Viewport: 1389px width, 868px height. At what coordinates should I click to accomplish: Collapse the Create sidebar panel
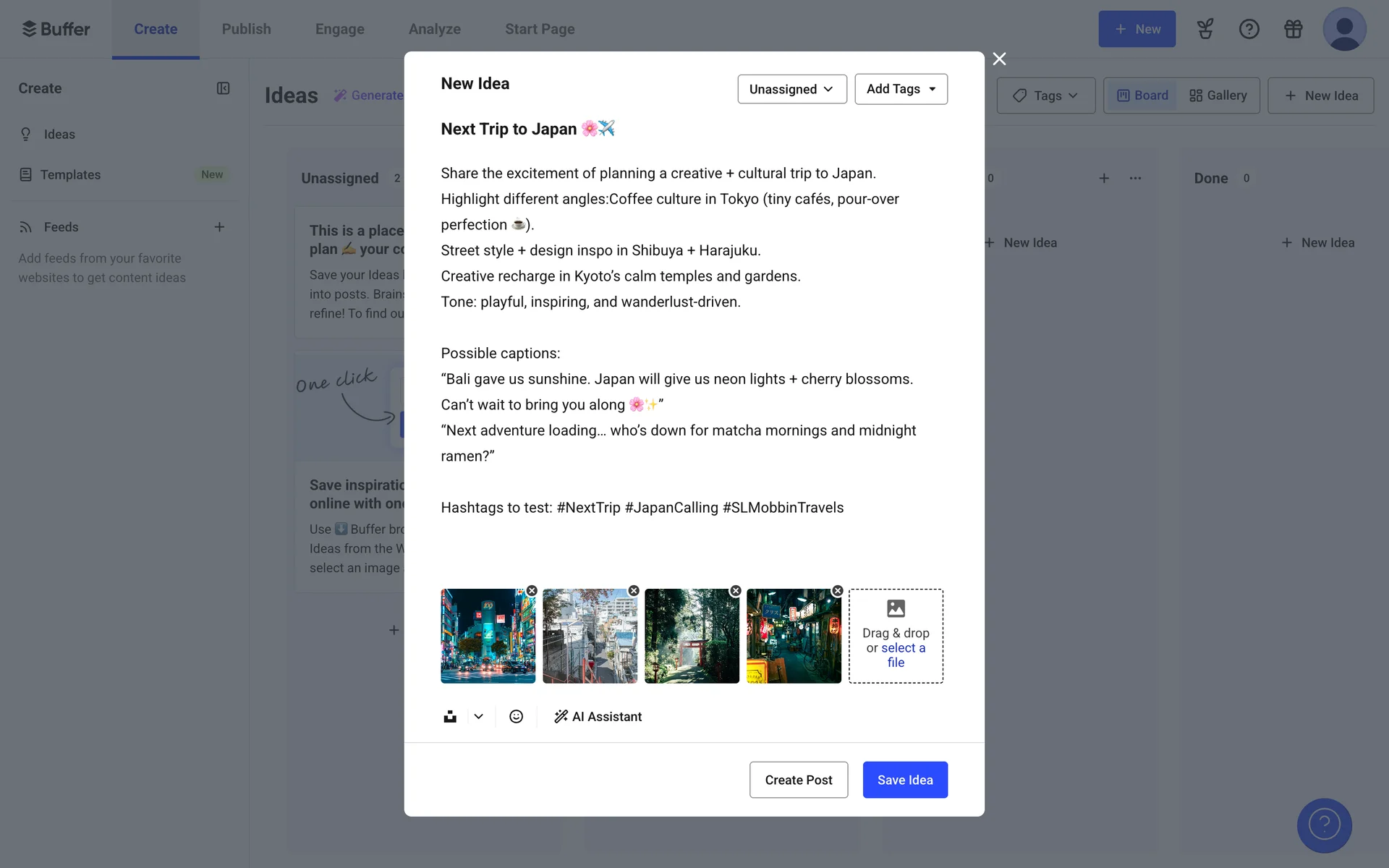pyautogui.click(x=223, y=88)
